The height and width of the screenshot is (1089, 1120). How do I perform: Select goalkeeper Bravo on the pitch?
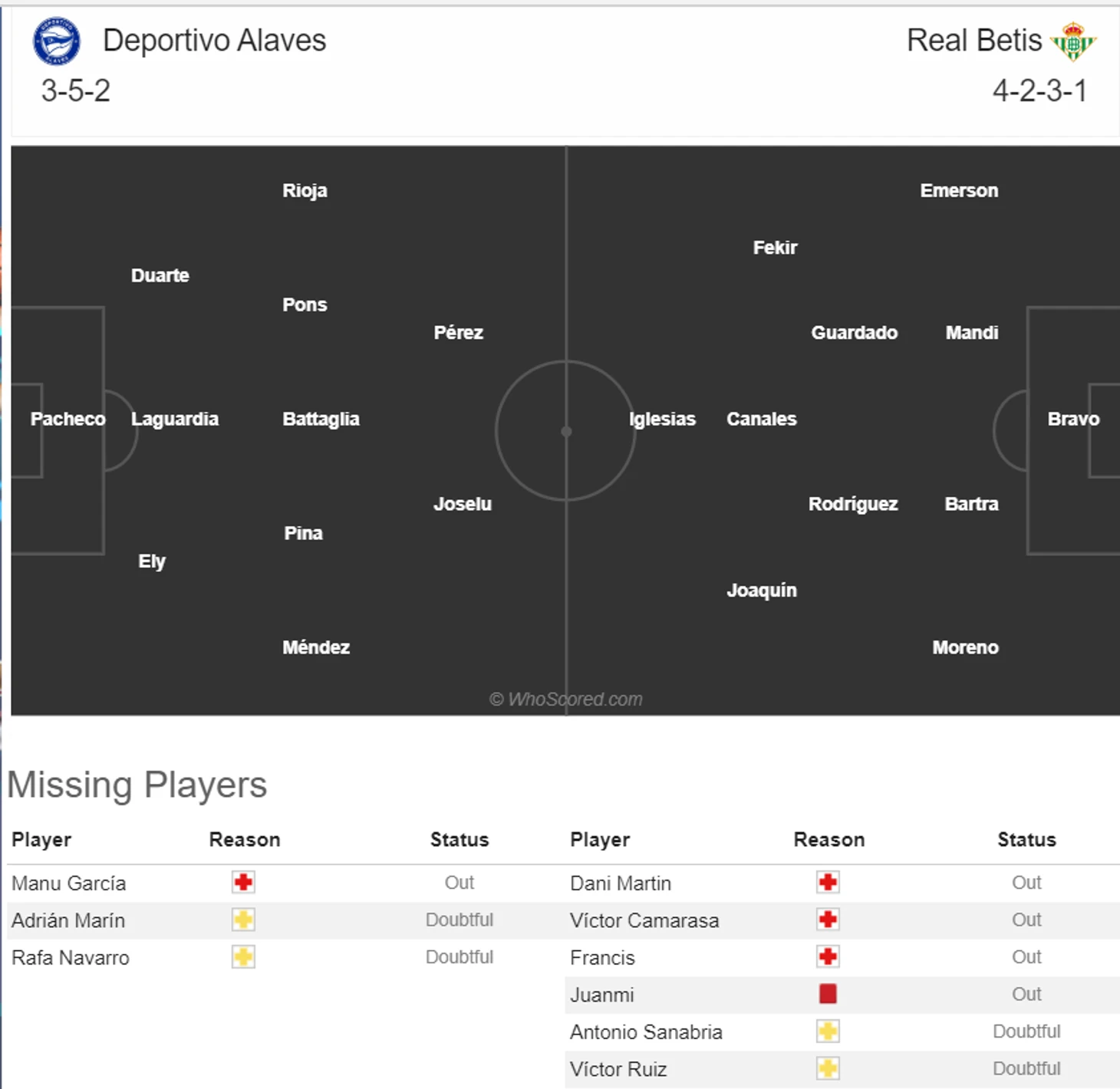(1073, 419)
